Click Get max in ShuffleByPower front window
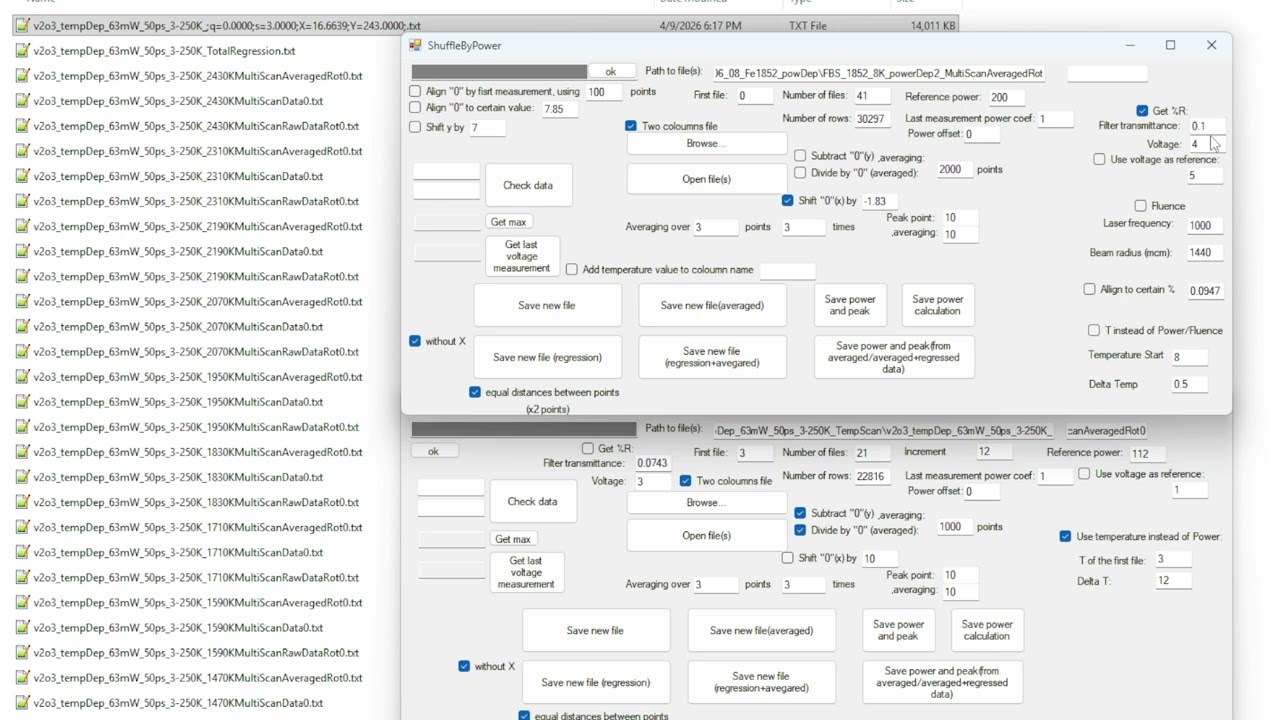 [x=508, y=222]
